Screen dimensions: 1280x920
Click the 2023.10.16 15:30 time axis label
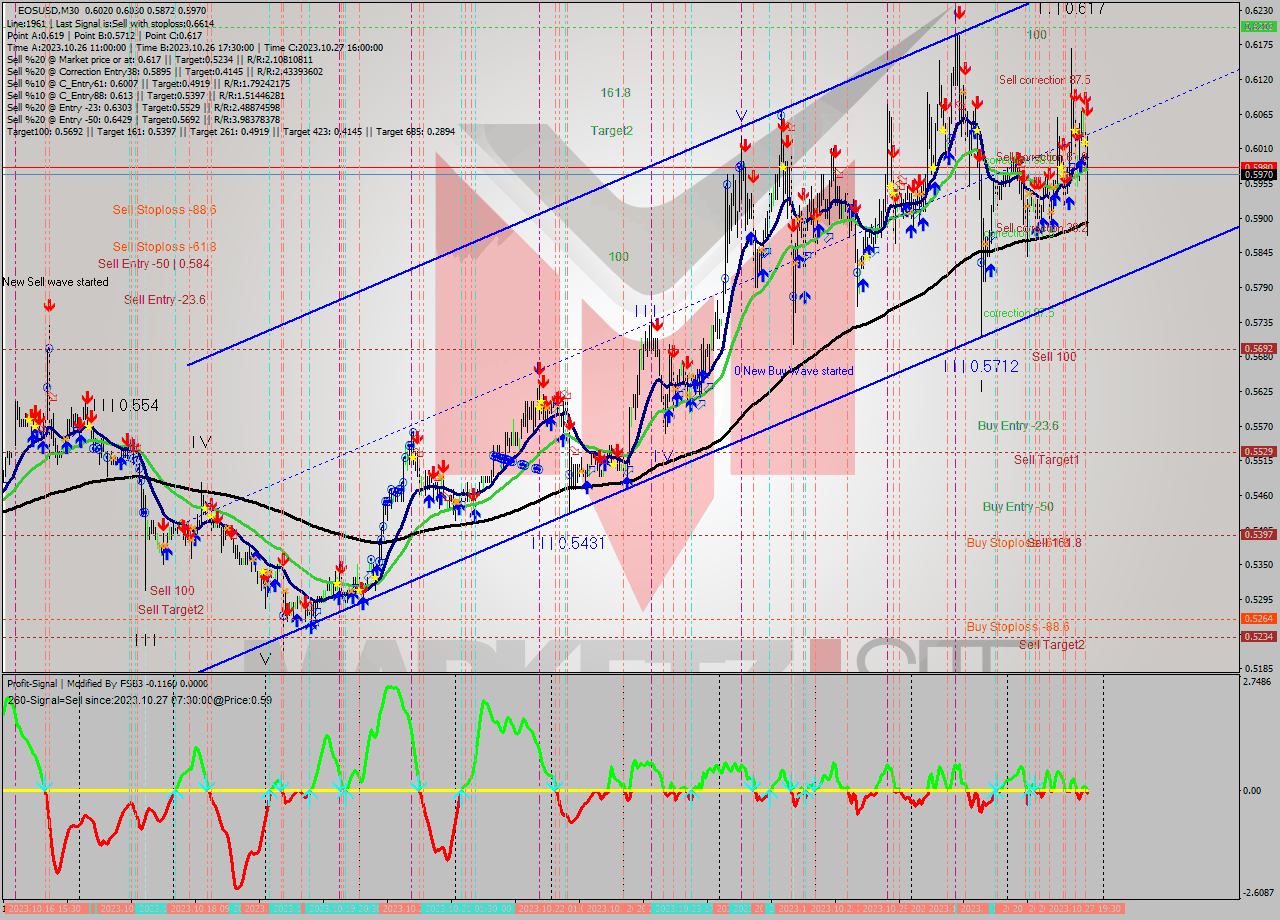click(46, 908)
